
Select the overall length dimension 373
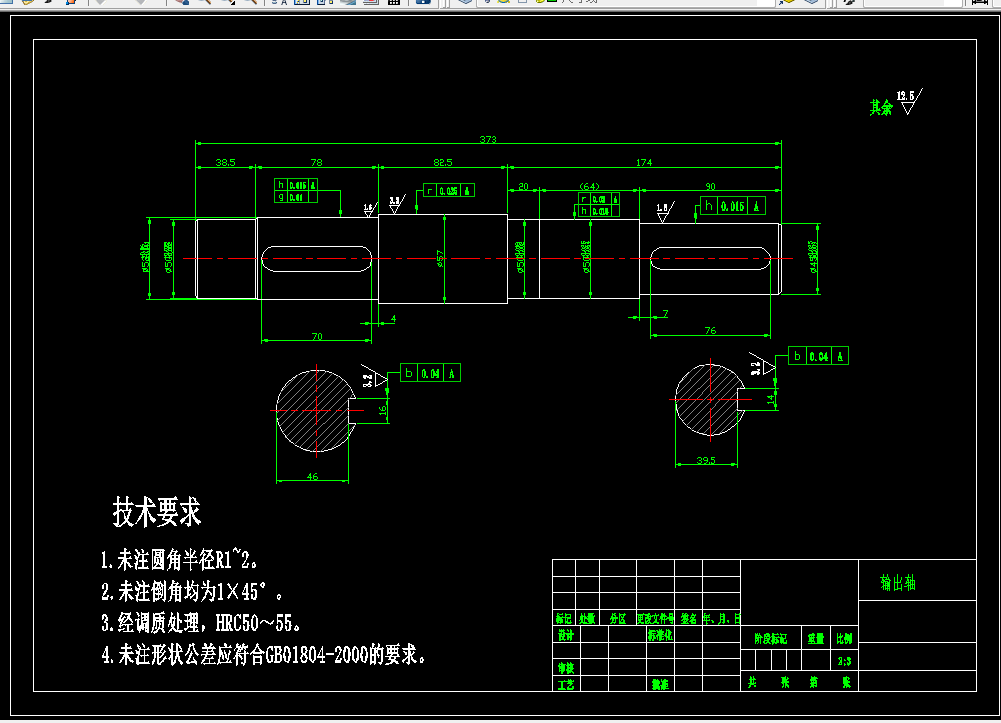(488, 138)
